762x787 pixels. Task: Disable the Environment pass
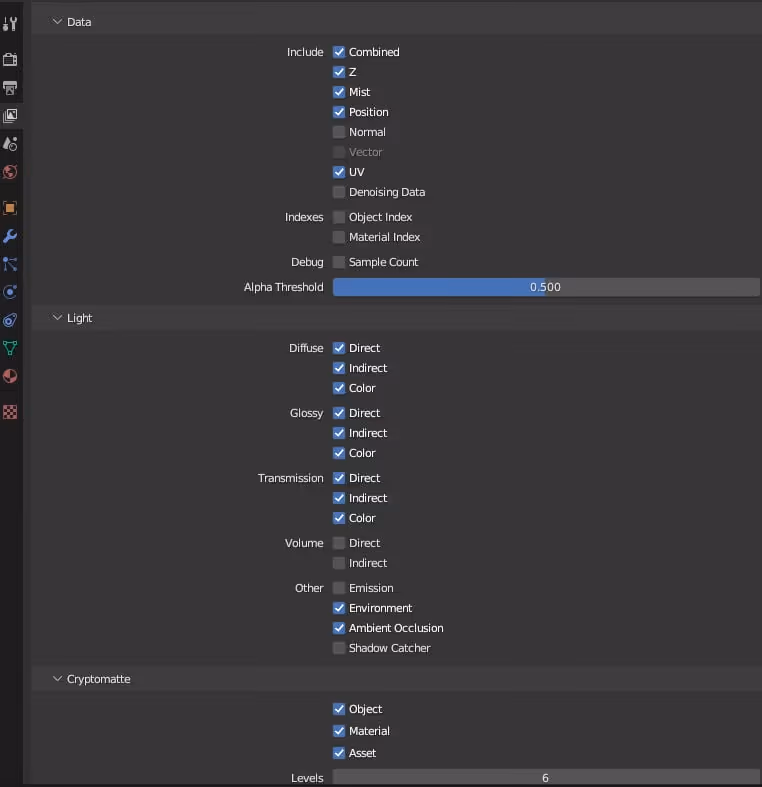pyautogui.click(x=339, y=608)
